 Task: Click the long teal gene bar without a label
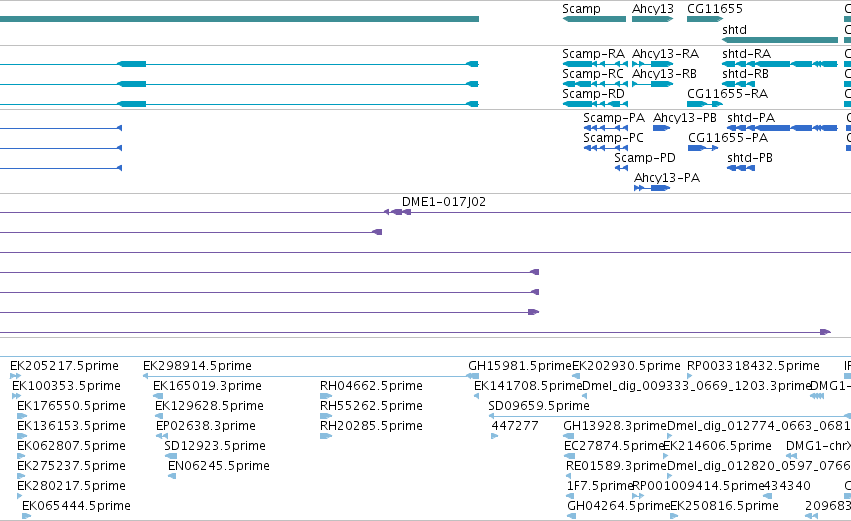(x=239, y=19)
